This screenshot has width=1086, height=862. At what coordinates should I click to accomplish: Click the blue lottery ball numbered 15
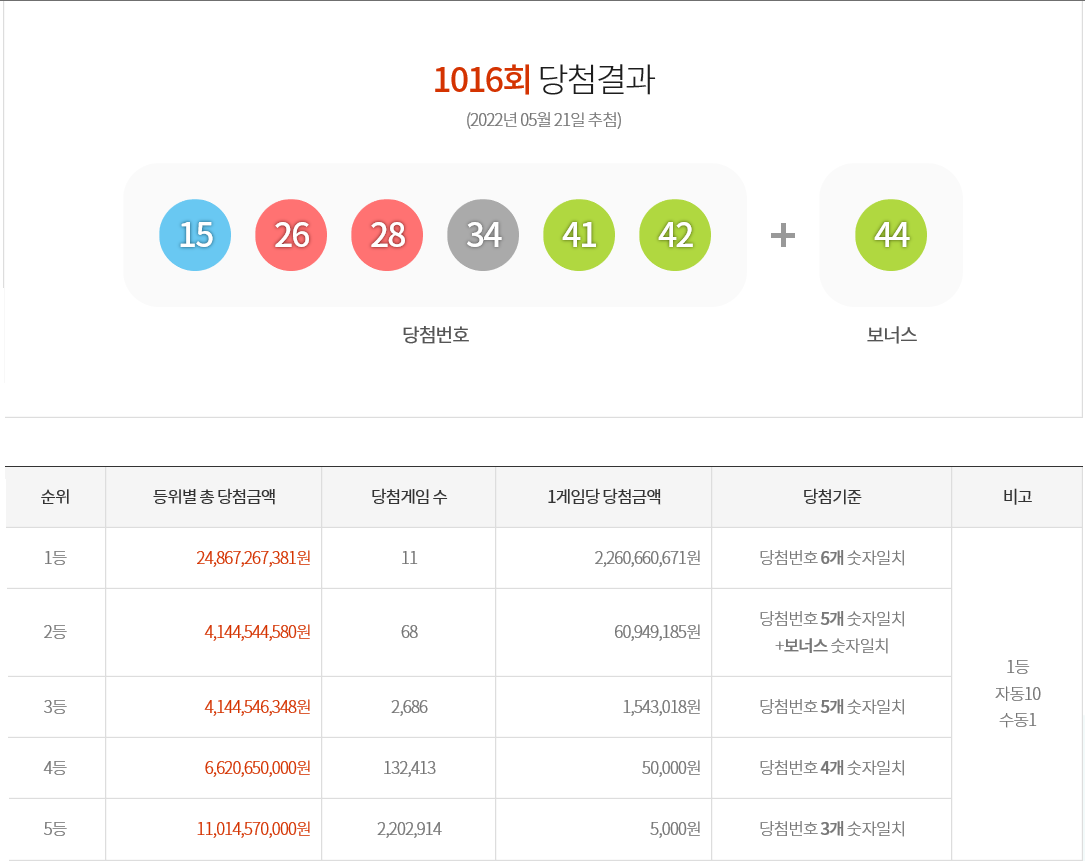pyautogui.click(x=195, y=235)
